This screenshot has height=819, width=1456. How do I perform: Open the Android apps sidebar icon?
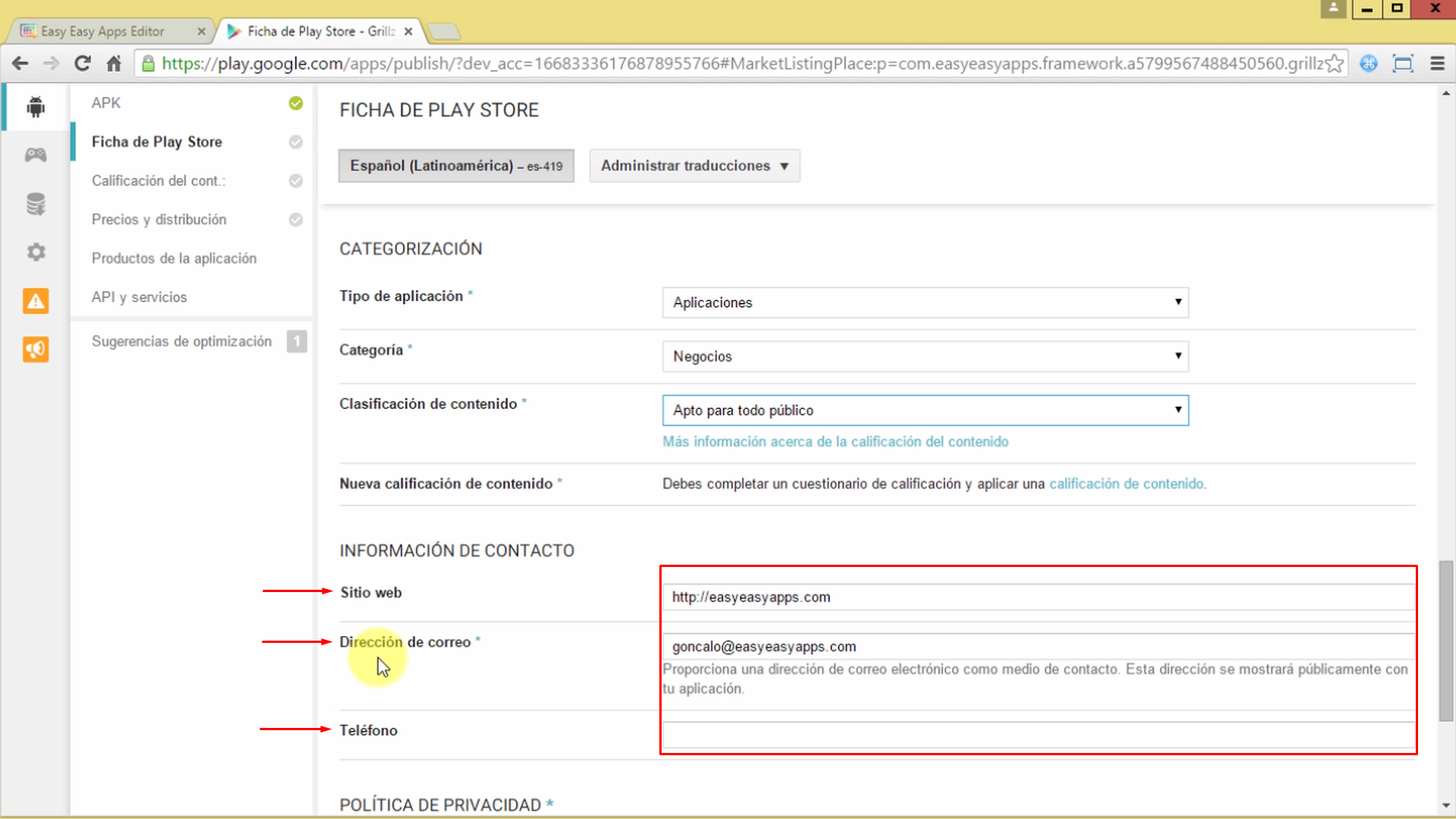[36, 107]
